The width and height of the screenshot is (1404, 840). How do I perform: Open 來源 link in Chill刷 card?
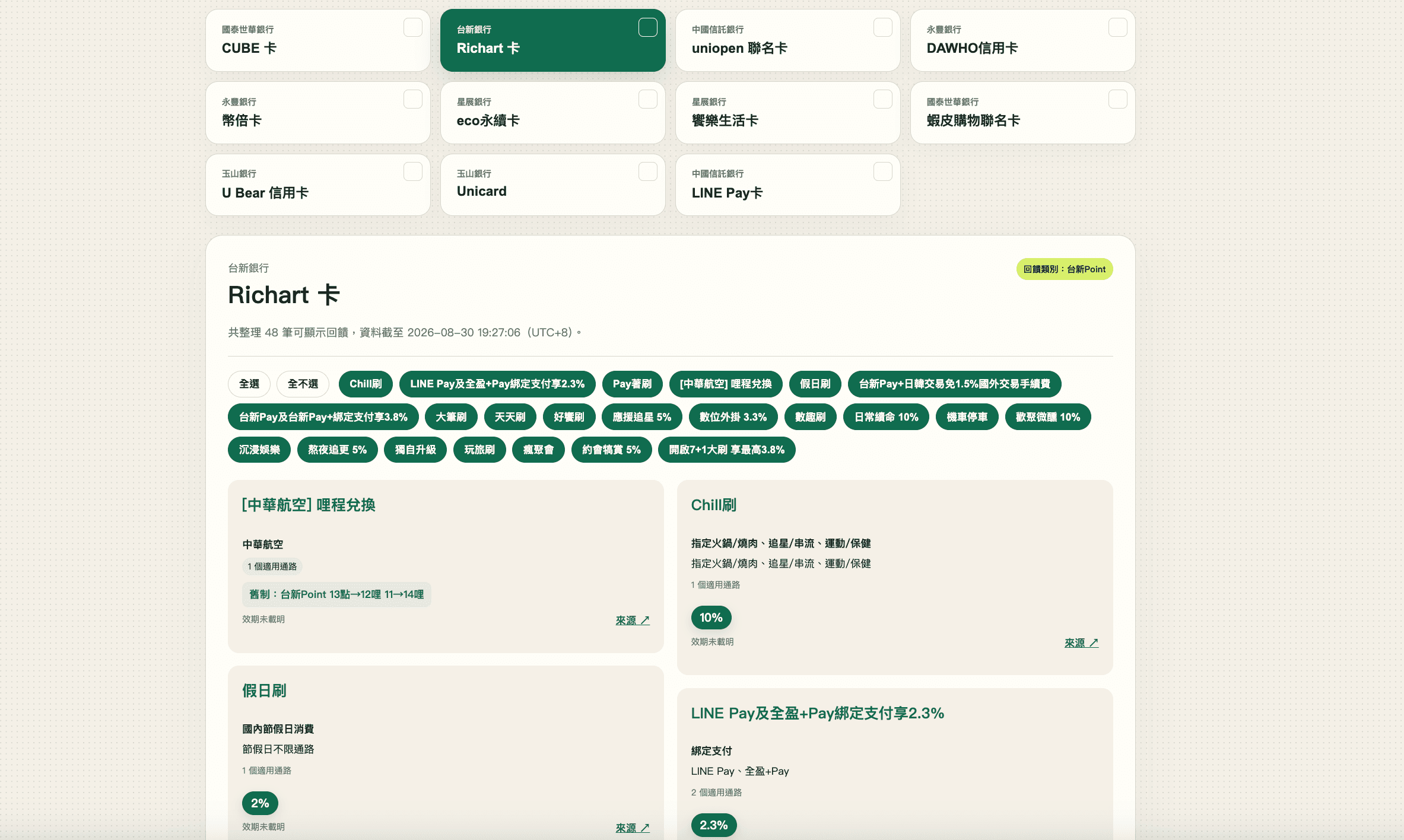(1082, 643)
